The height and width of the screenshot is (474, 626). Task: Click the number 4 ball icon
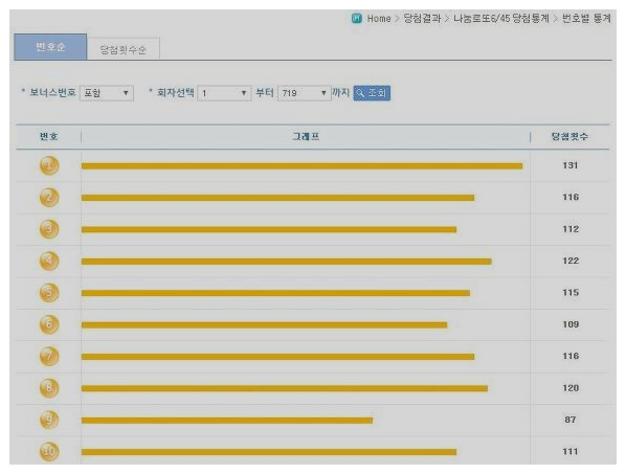50,261
